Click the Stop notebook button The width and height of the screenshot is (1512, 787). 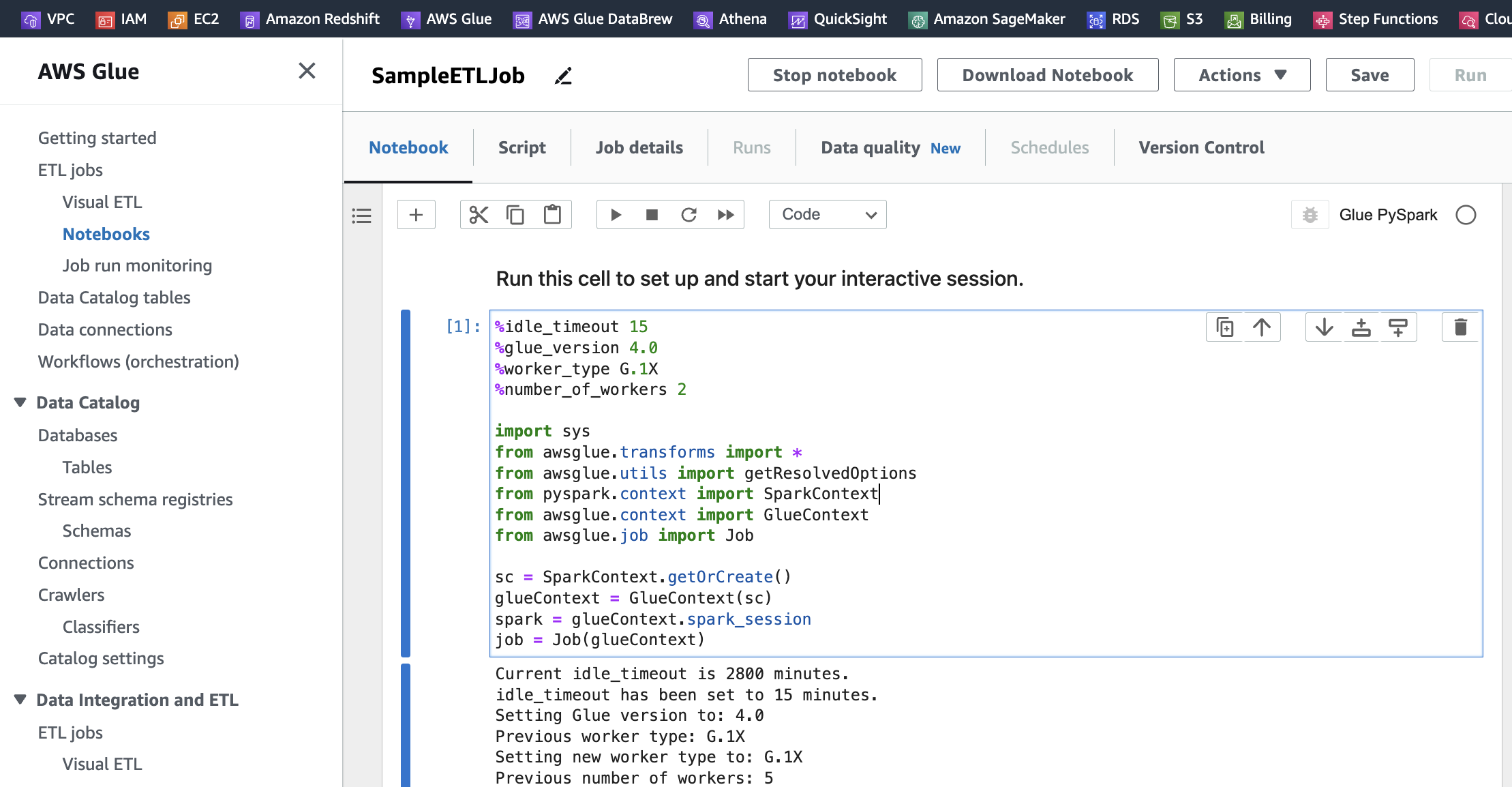[834, 75]
